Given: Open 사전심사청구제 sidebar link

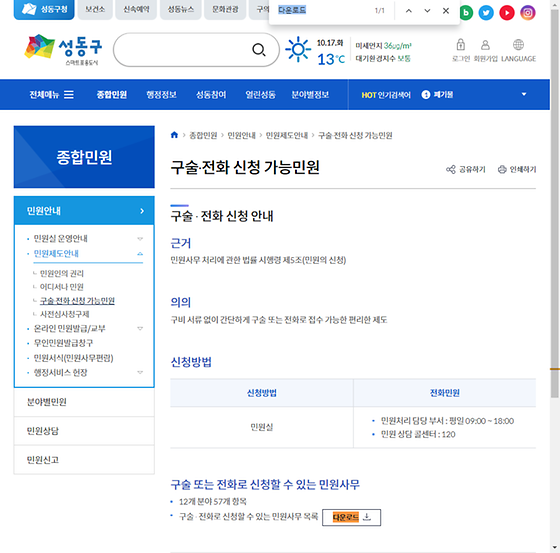Looking at the screenshot, I should [65, 314].
